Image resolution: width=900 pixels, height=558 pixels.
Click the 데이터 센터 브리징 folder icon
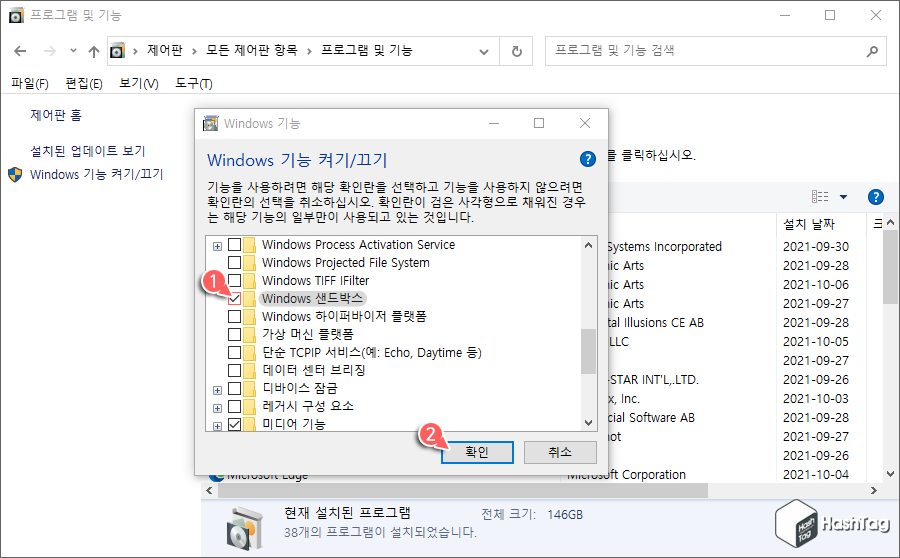coord(249,370)
